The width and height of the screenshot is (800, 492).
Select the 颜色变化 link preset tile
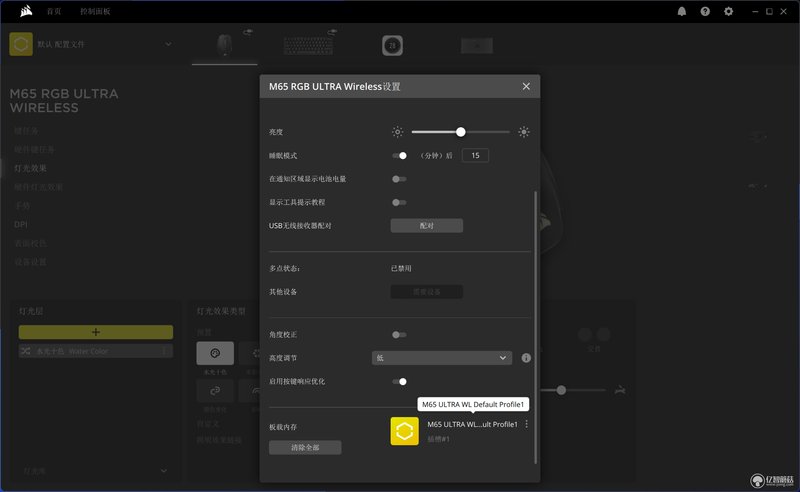(215, 391)
